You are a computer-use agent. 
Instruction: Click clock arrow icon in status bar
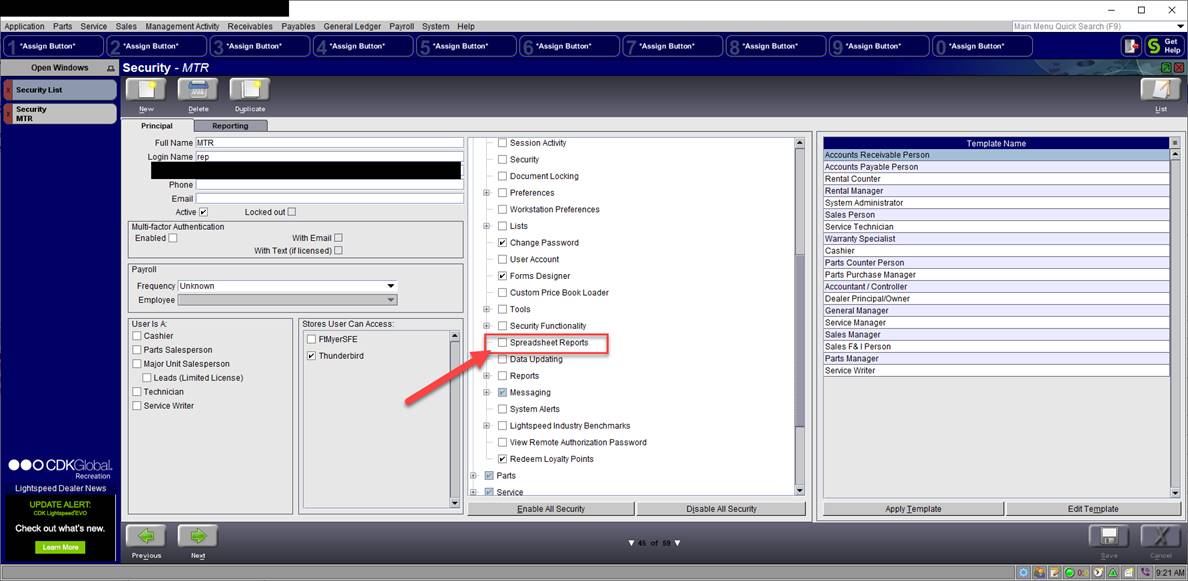click(1098, 573)
